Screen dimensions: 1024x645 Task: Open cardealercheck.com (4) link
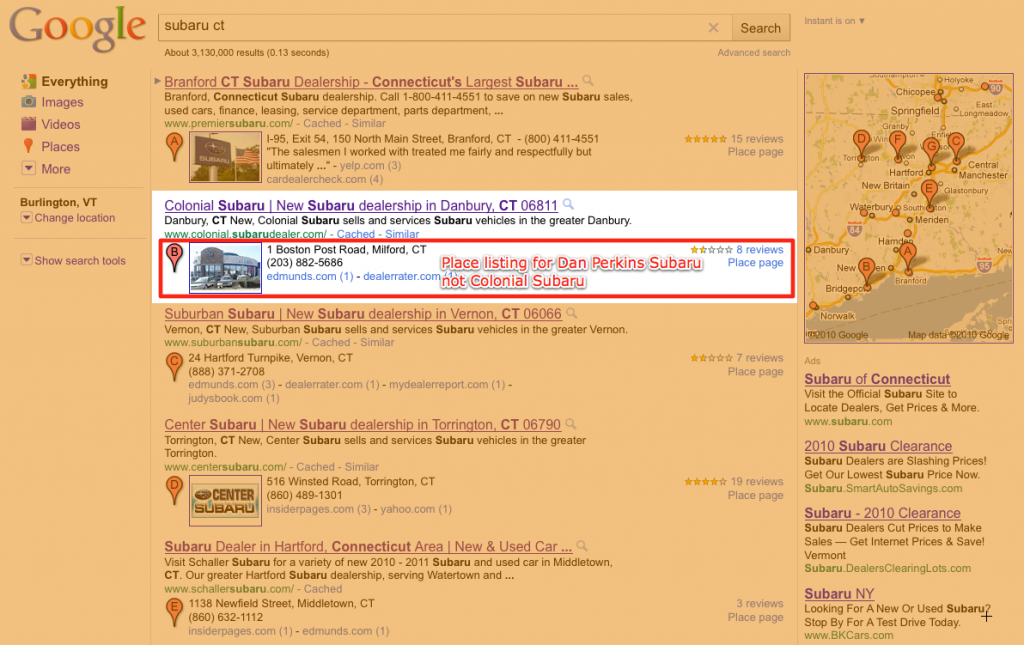325,180
